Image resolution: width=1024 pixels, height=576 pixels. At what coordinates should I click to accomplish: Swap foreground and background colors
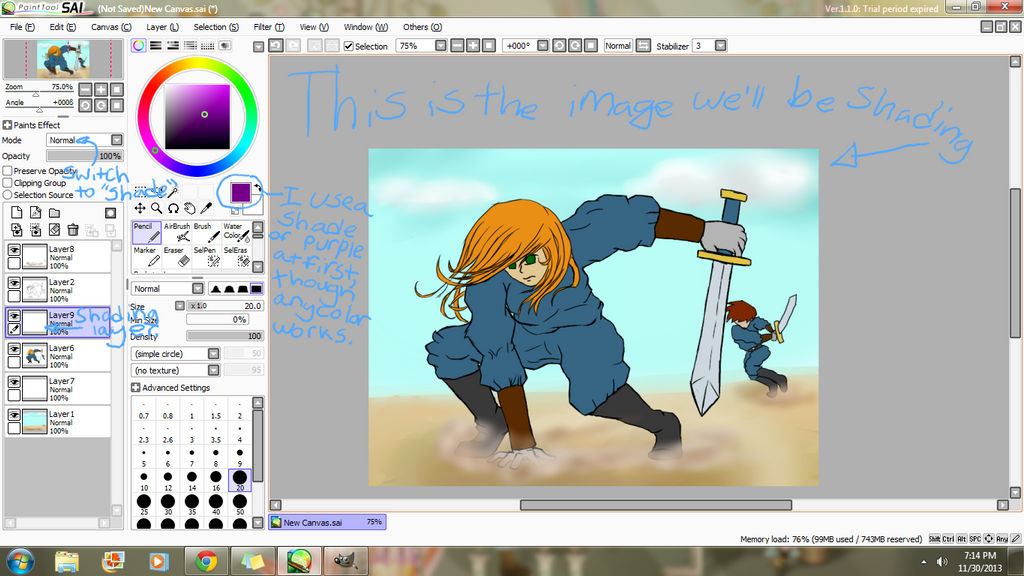pyautogui.click(x=257, y=189)
